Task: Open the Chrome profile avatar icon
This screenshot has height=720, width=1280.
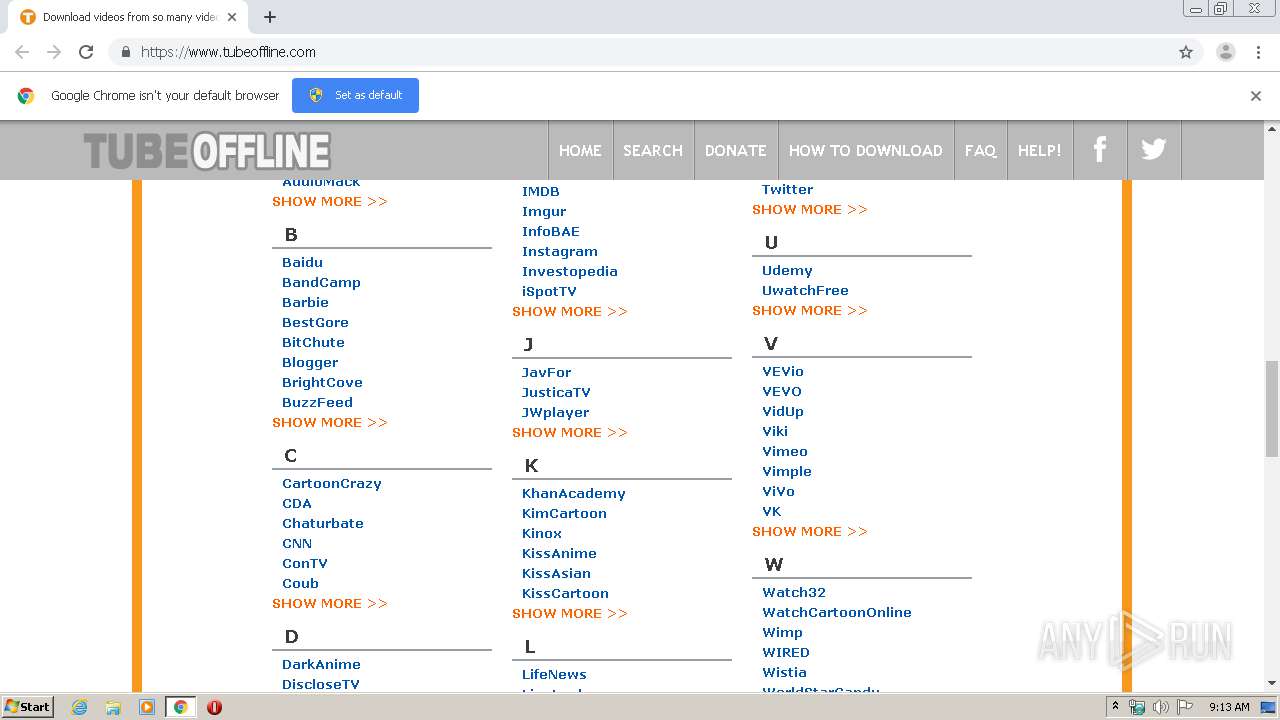Action: 1225,52
